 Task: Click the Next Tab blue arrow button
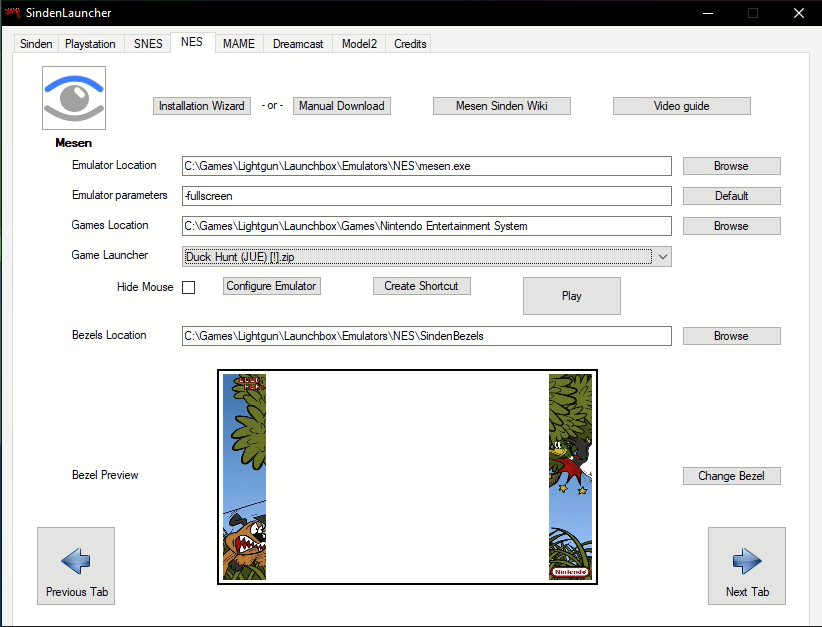tap(747, 566)
